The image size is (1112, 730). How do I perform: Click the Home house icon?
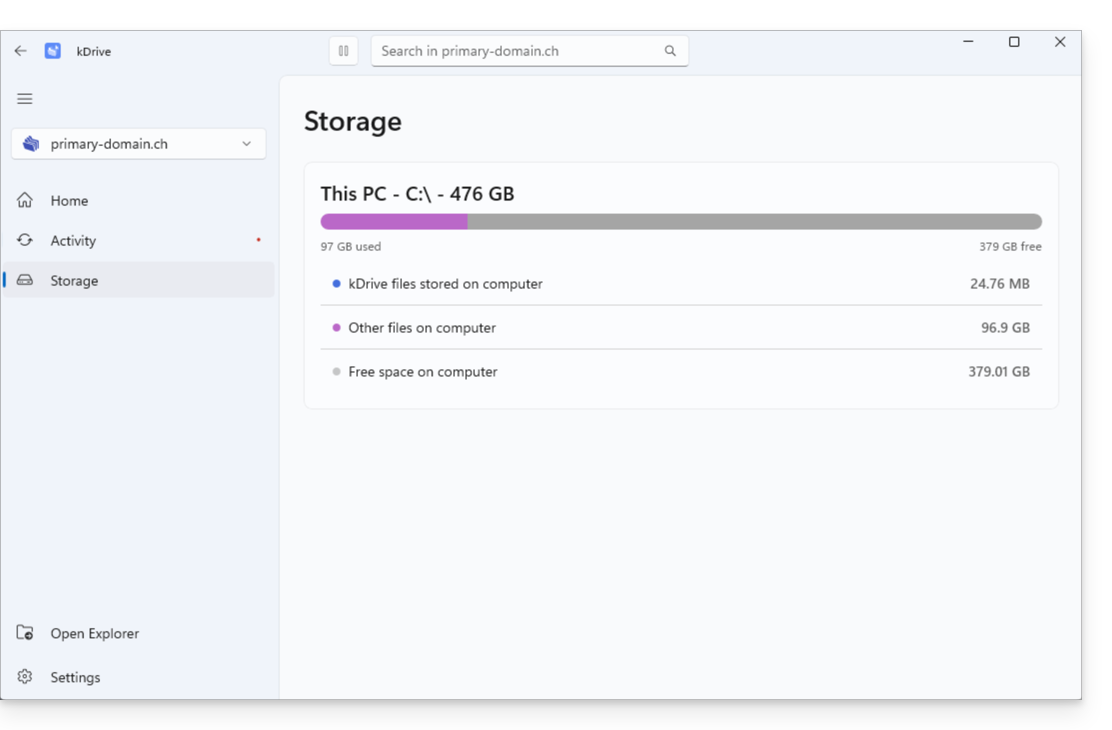25,201
